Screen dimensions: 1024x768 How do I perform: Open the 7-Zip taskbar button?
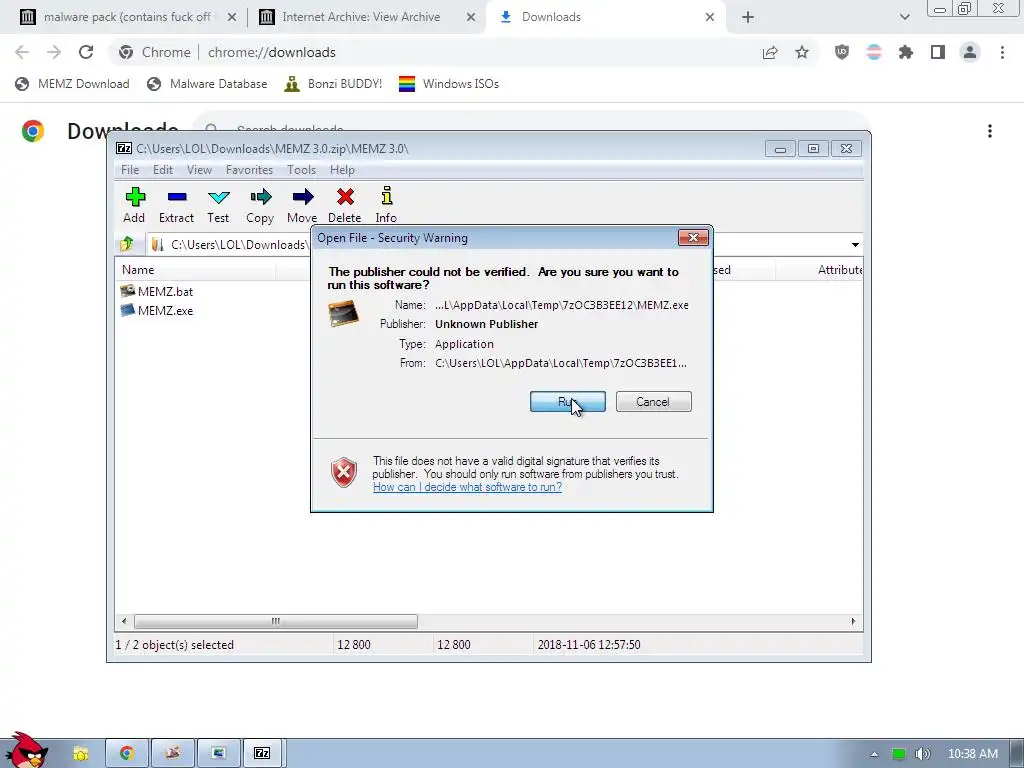pyautogui.click(x=263, y=753)
